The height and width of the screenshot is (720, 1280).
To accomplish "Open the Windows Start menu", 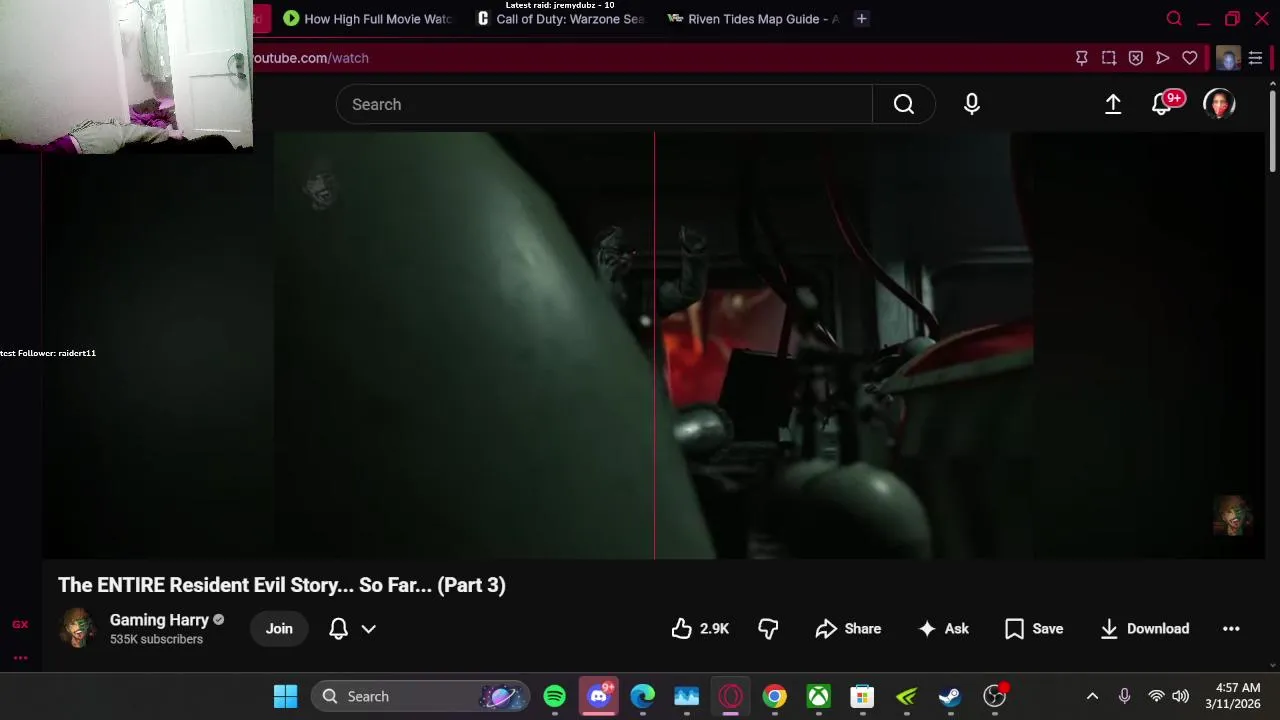I will tap(285, 696).
